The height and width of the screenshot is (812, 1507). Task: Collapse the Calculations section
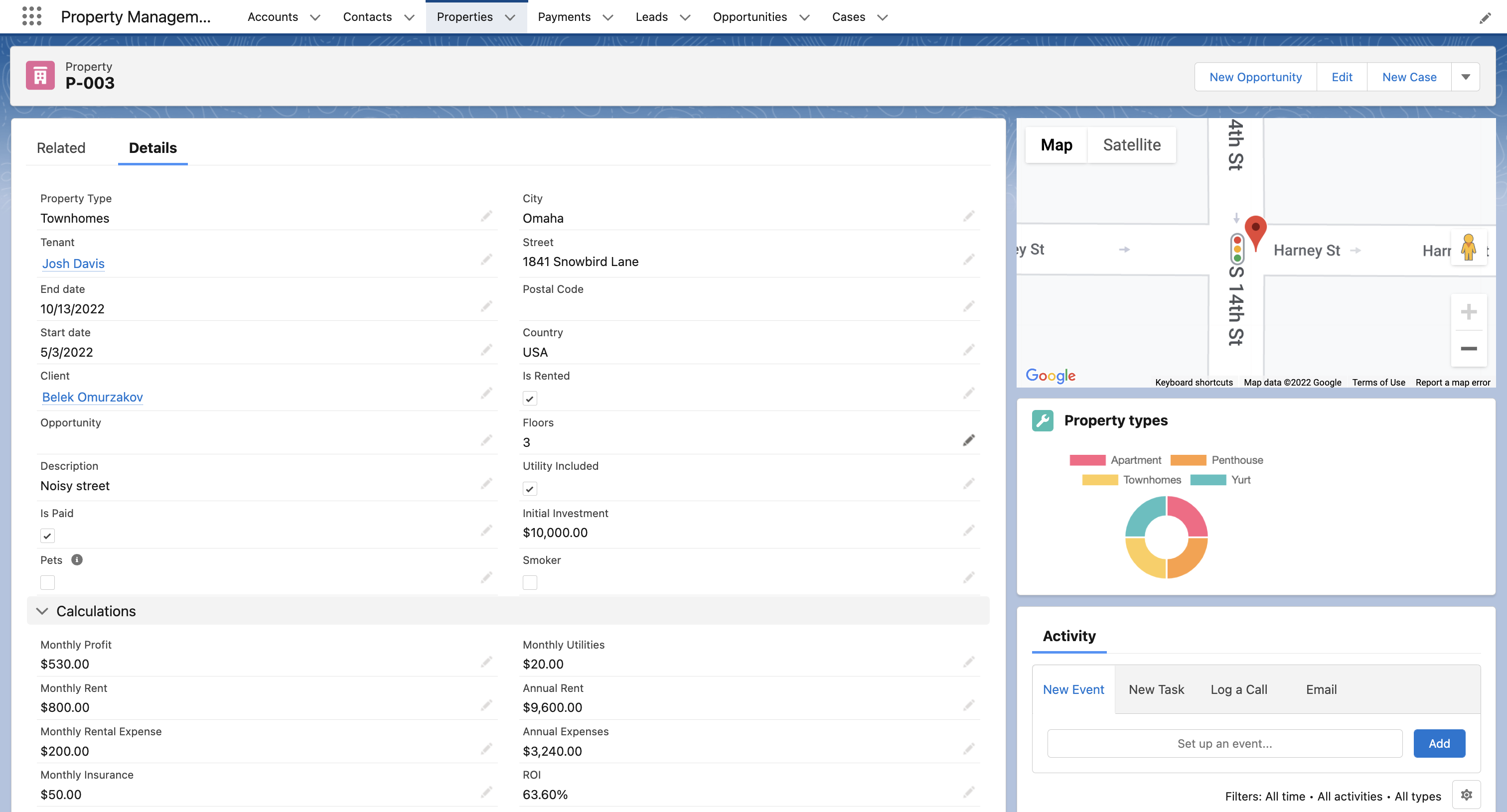42,611
